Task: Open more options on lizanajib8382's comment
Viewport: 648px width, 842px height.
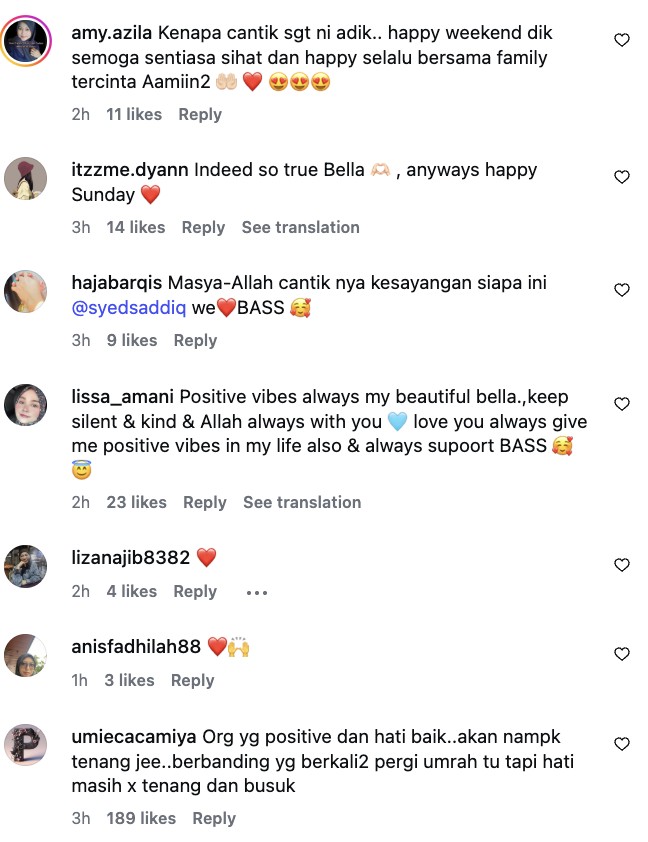Action: click(256, 592)
